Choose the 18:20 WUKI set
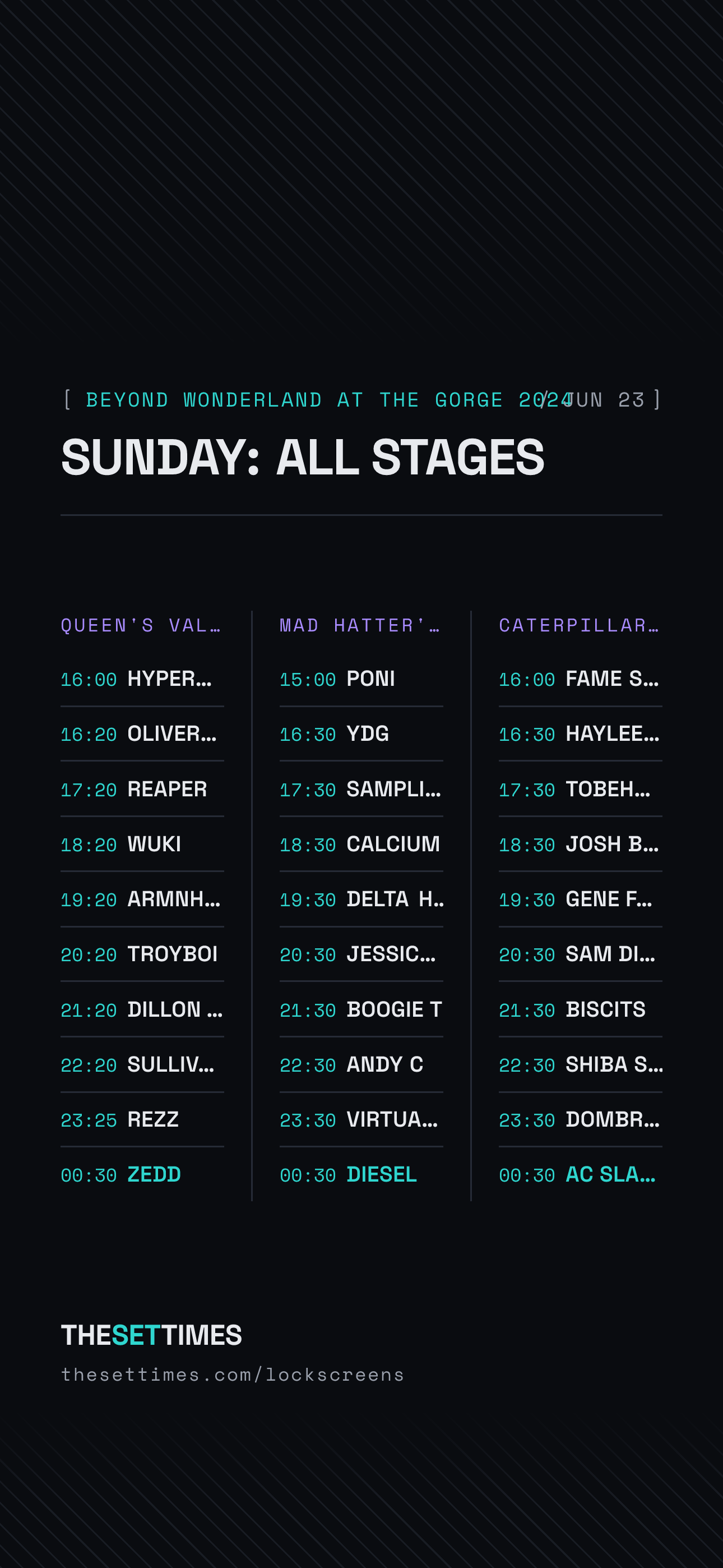Screen dimensions: 723x1568 [x=142, y=844]
